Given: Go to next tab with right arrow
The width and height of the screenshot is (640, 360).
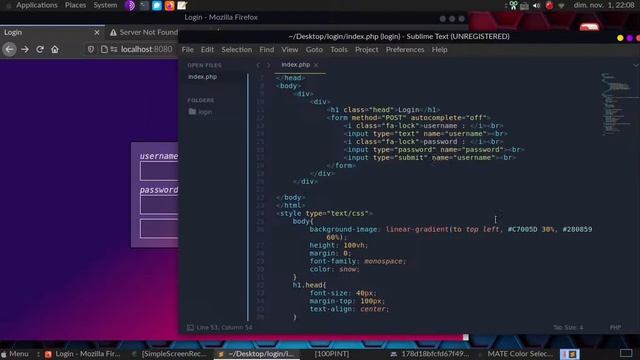Looking at the screenshot, I should coord(268,65).
